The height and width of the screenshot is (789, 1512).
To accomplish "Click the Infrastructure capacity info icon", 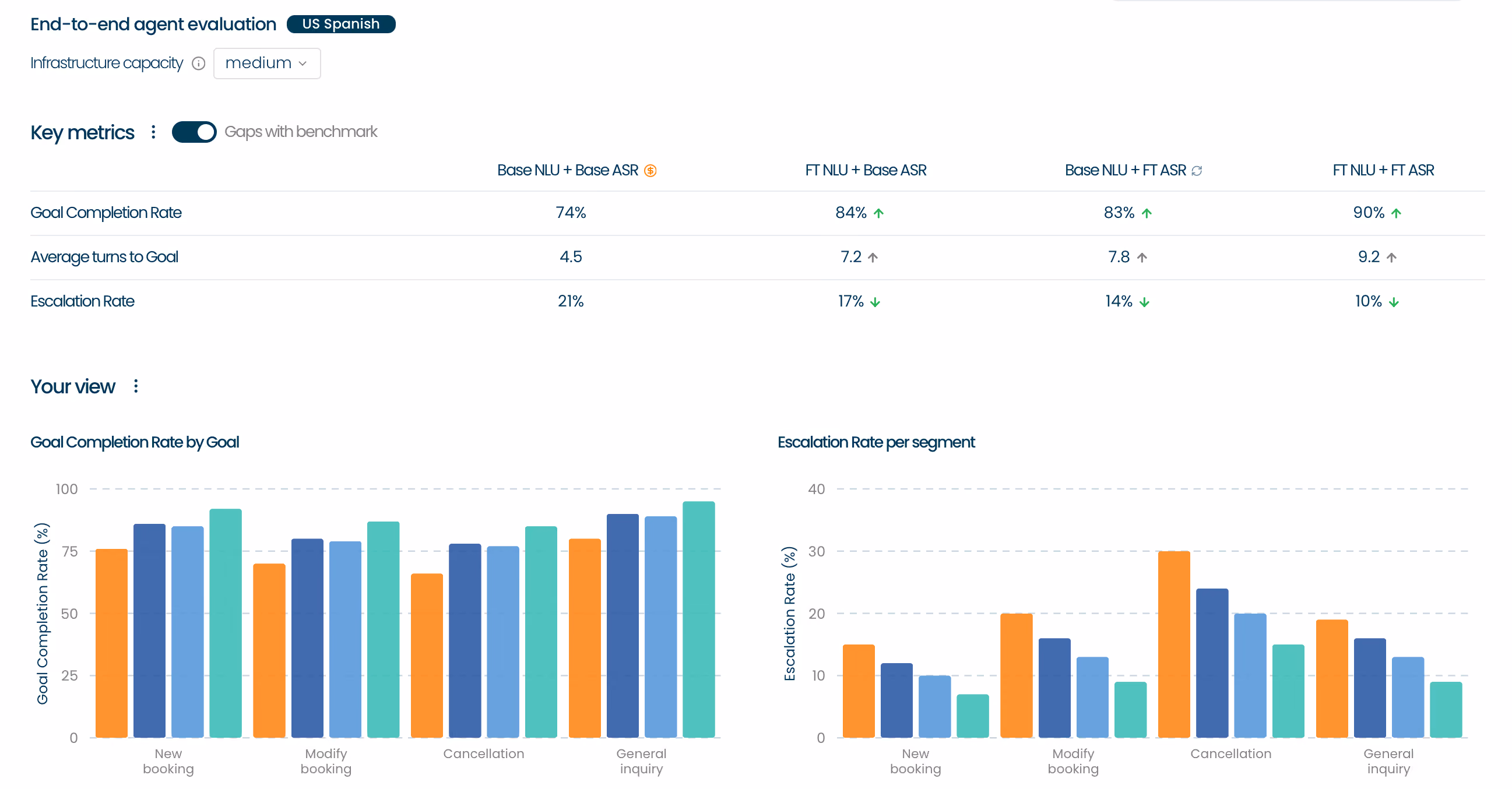I will pyautogui.click(x=198, y=64).
